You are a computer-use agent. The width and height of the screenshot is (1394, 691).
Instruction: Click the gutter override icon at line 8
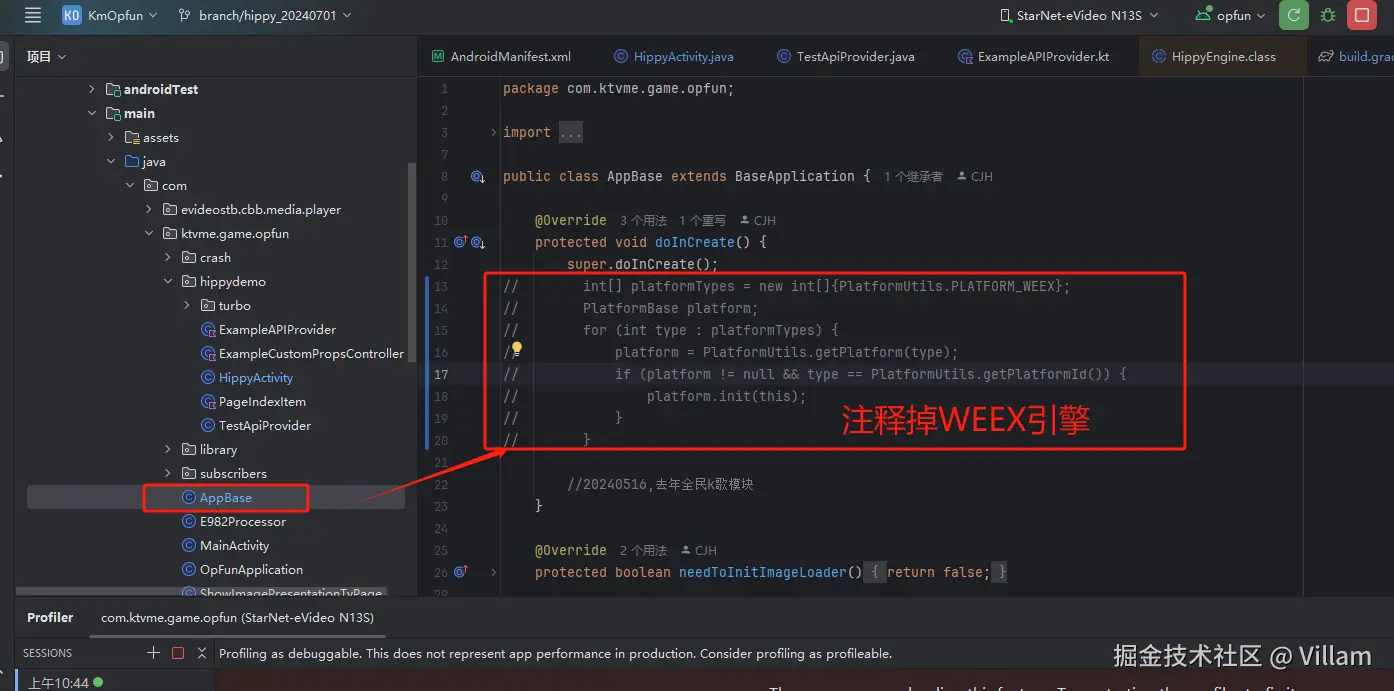point(477,177)
